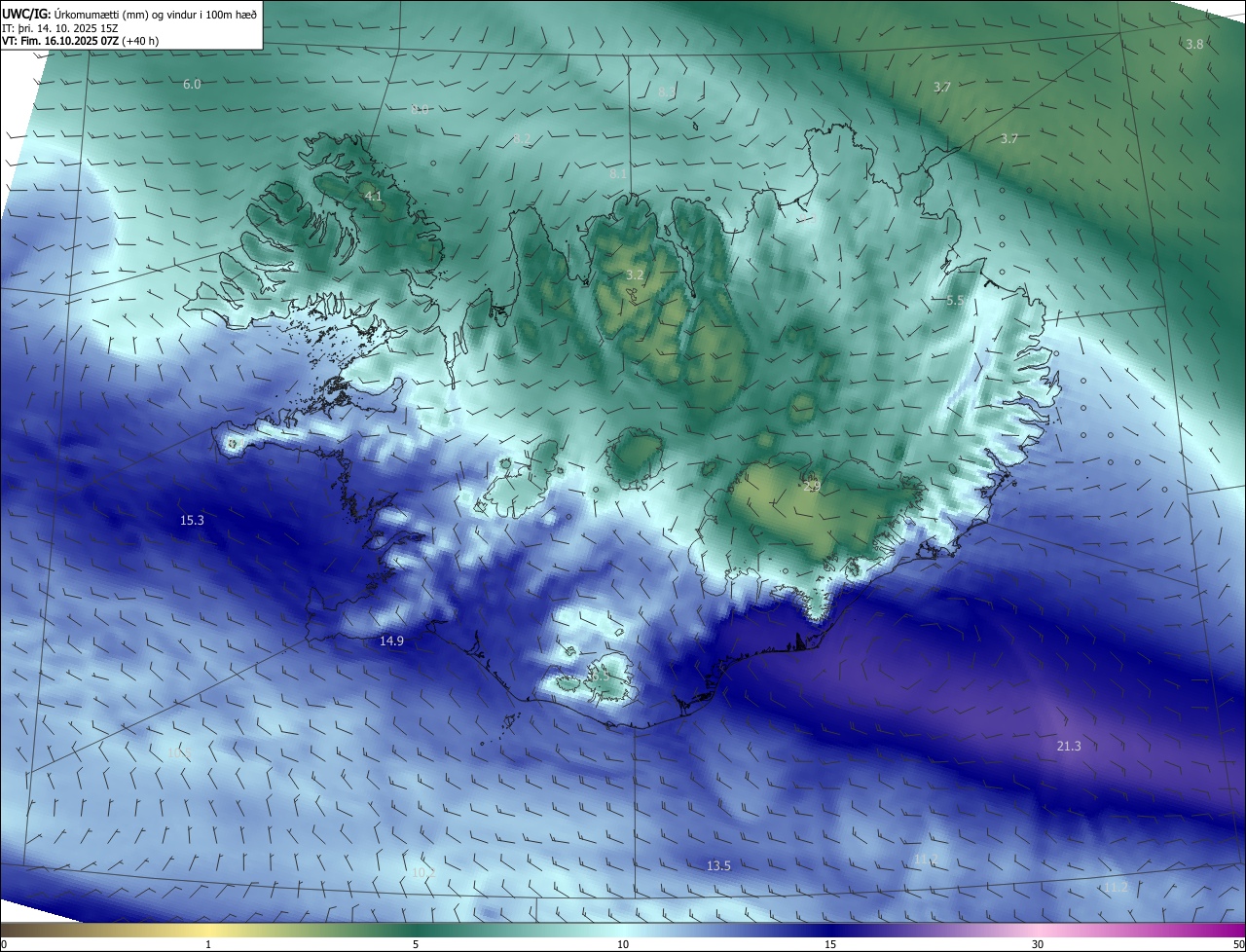
Task: Click the 14.9 precipitation value
Action: coord(391,641)
